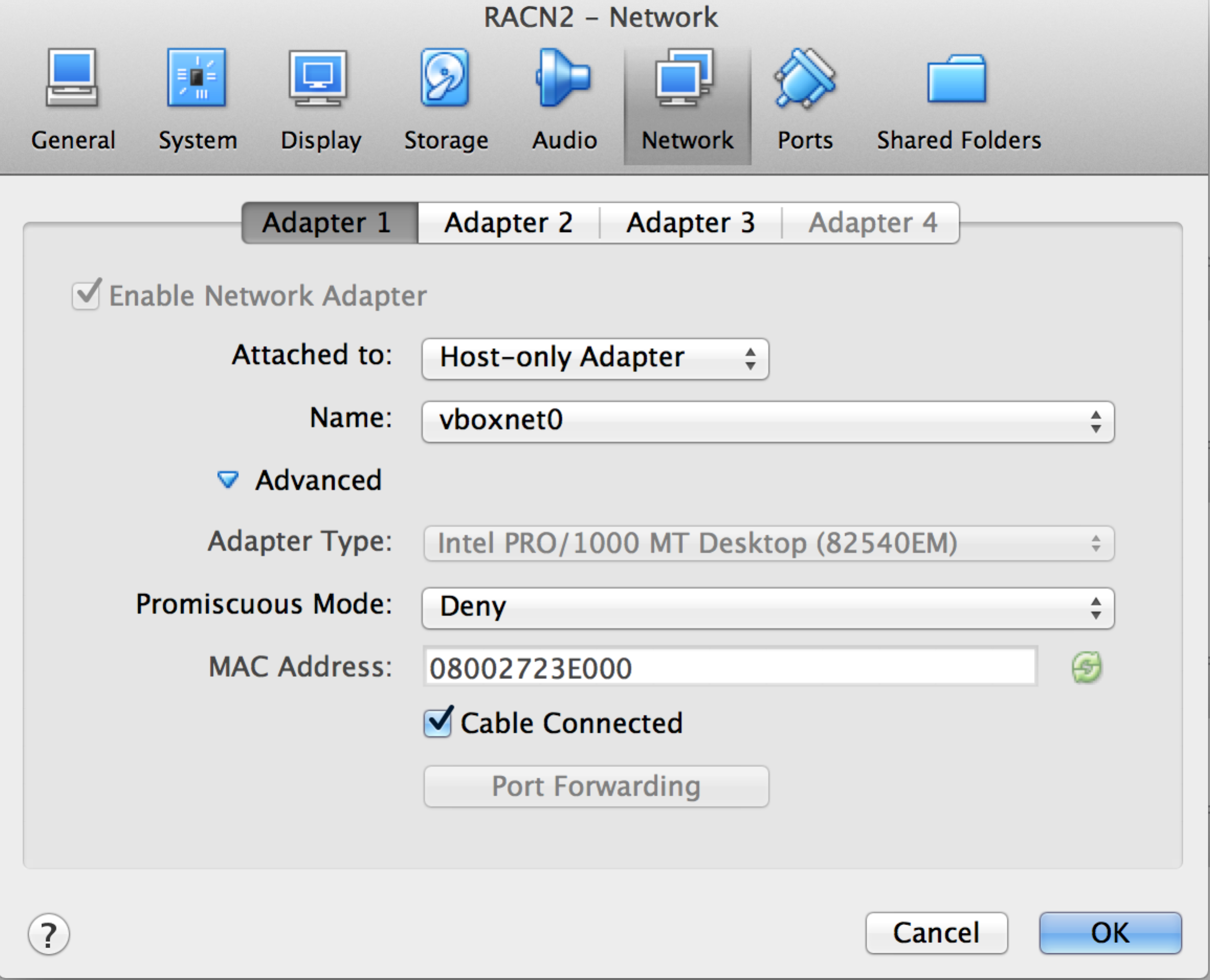Click the Cancel button
1210x980 pixels.
click(x=936, y=932)
